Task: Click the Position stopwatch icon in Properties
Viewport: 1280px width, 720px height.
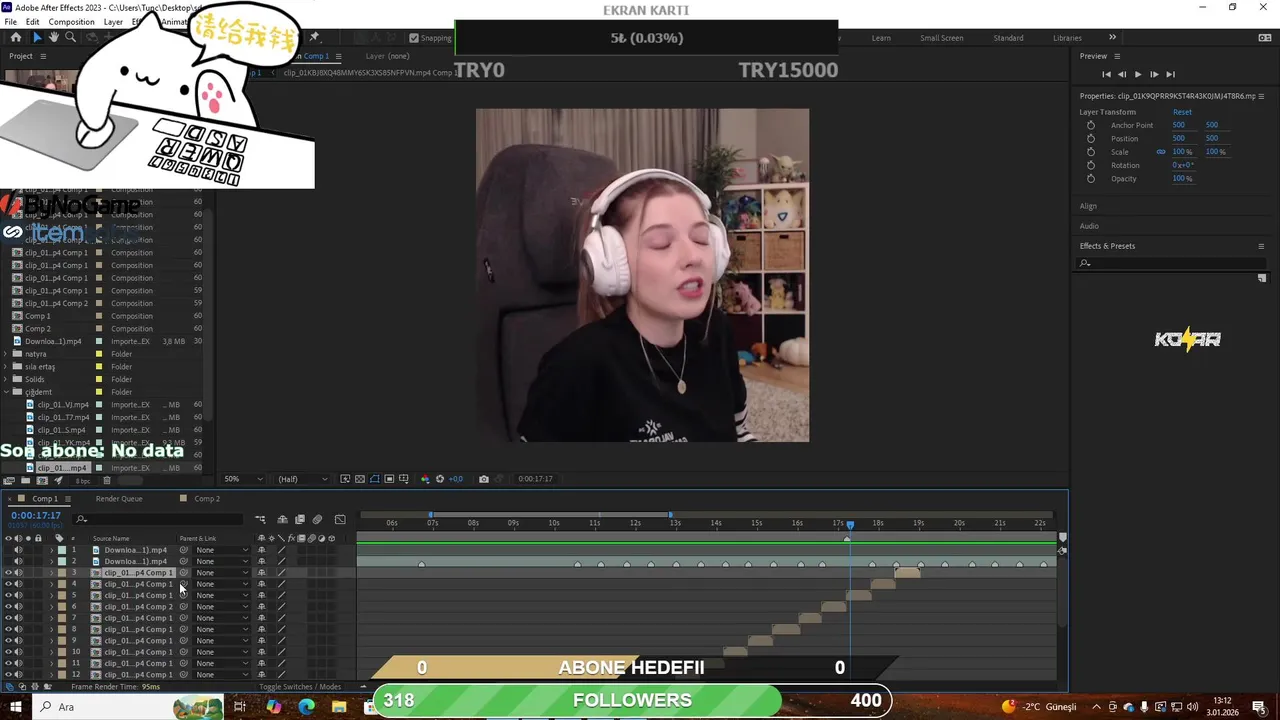Action: coord(1091,138)
